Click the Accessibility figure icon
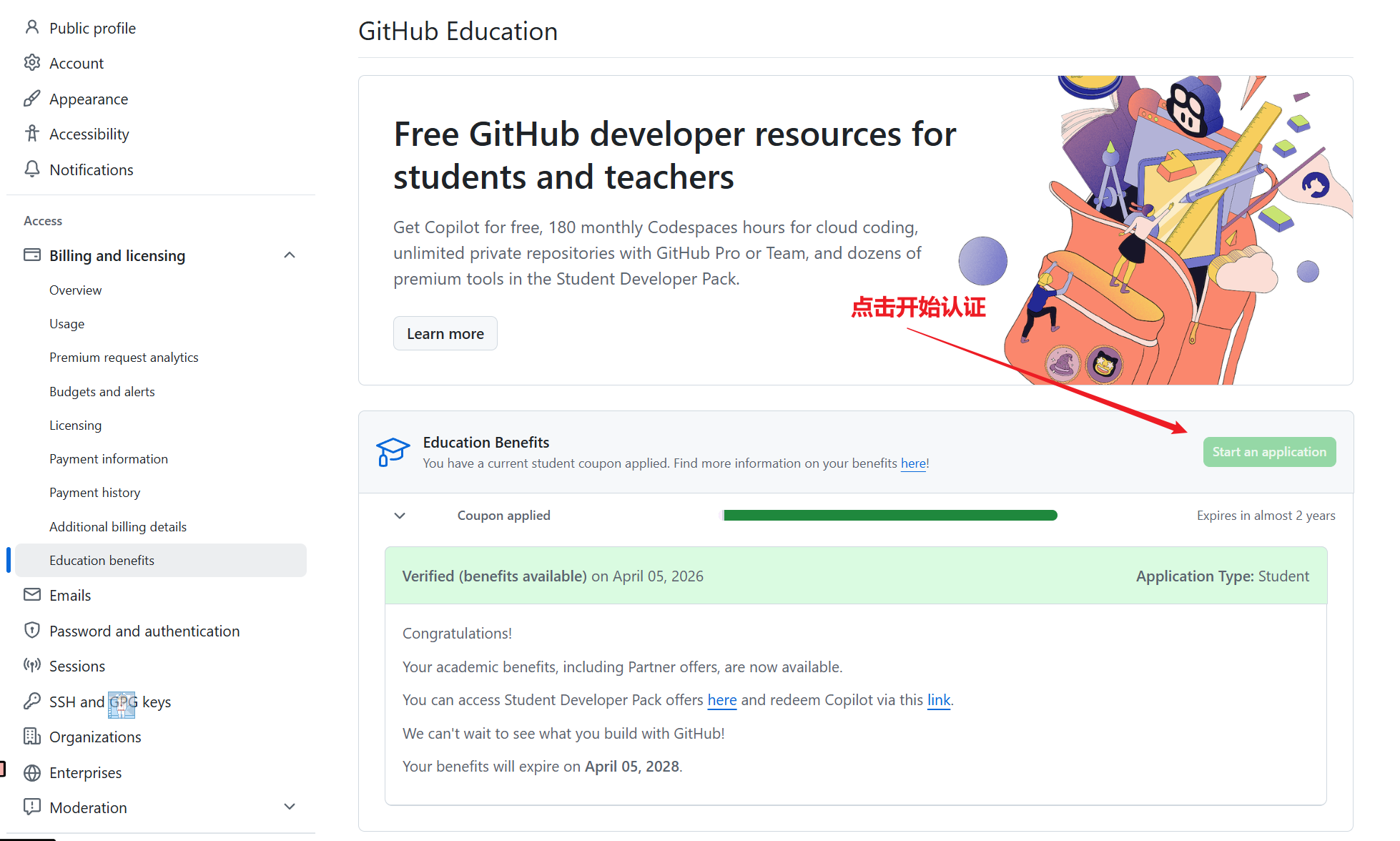Viewport: 1400px width, 841px height. click(31, 134)
